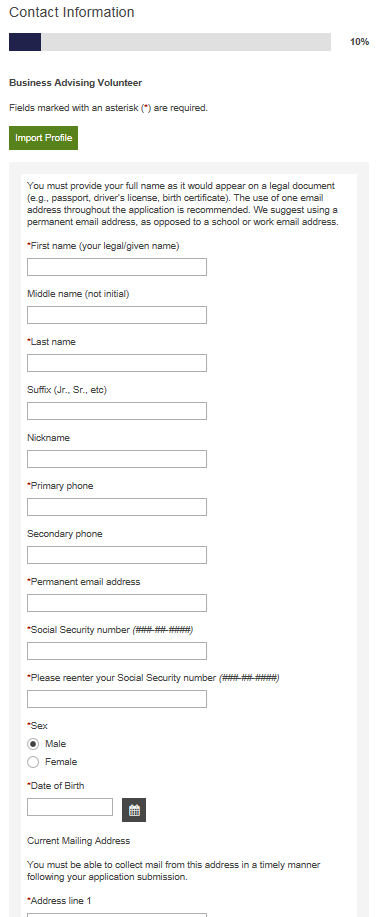Image resolution: width=389 pixels, height=917 pixels.
Task: Click the First name input field
Action: tap(117, 267)
